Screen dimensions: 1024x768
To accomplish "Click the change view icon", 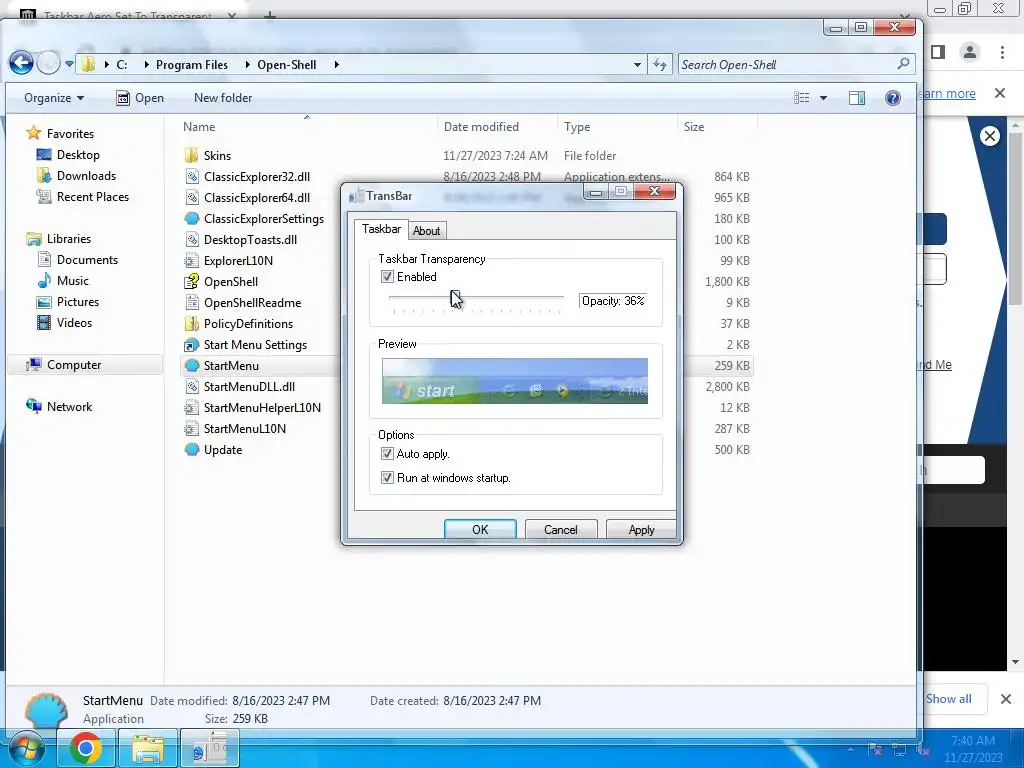I will (x=802, y=98).
